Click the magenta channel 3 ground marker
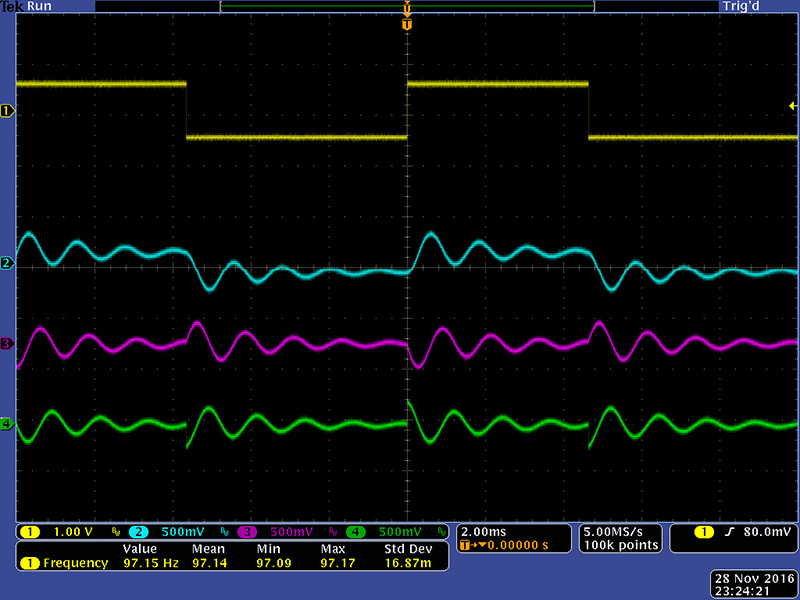This screenshot has height=600, width=800. [x=7, y=343]
